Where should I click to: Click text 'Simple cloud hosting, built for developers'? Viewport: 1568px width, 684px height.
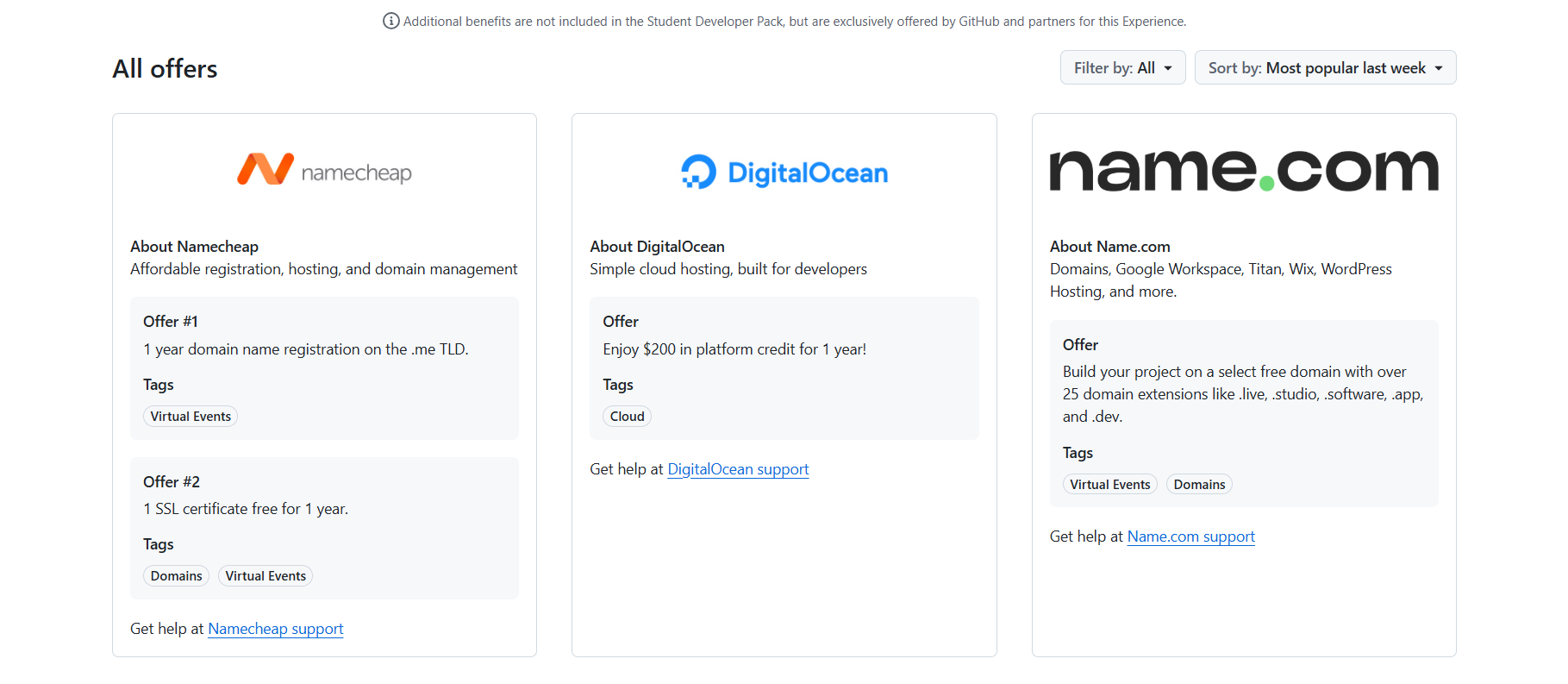[x=728, y=269]
